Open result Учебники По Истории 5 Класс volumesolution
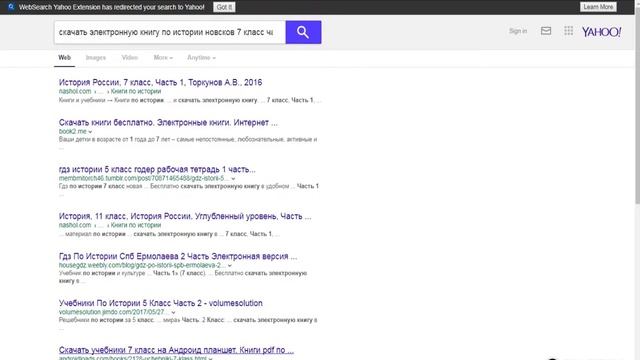This screenshot has width=640, height=360. pyautogui.click(x=160, y=303)
